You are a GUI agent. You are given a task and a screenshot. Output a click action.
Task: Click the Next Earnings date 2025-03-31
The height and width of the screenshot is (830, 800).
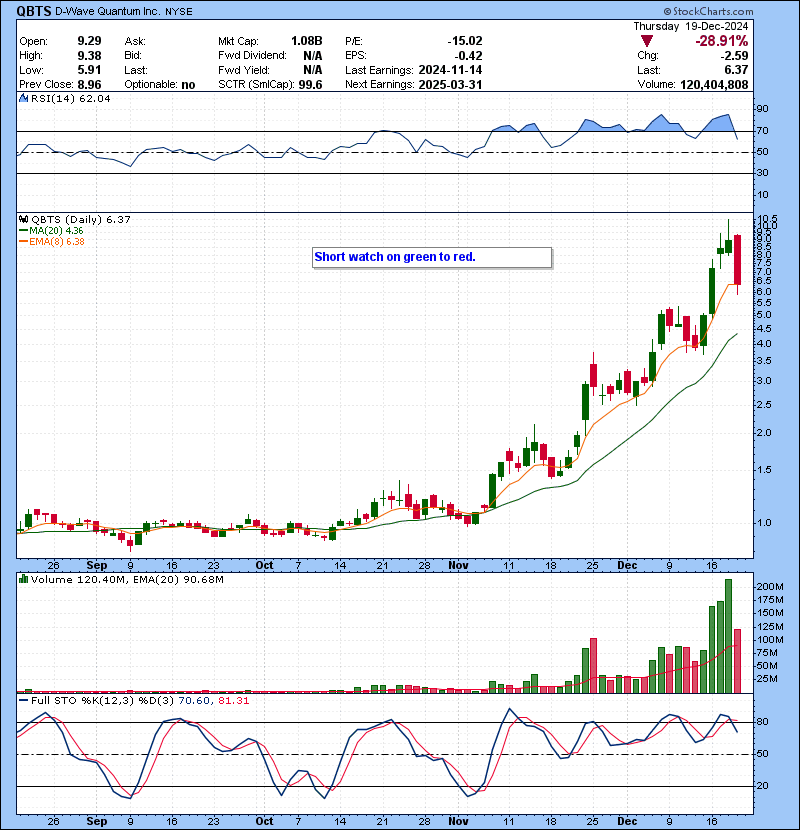[450, 85]
